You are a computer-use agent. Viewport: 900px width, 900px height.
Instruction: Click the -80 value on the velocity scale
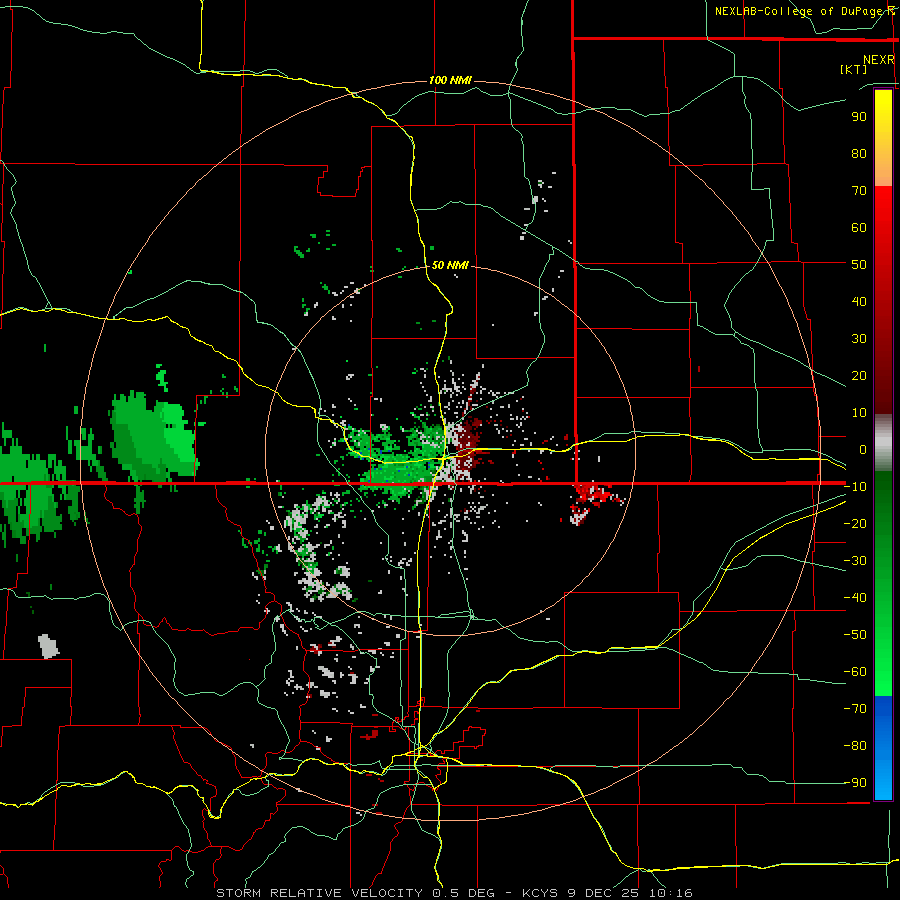(x=855, y=746)
